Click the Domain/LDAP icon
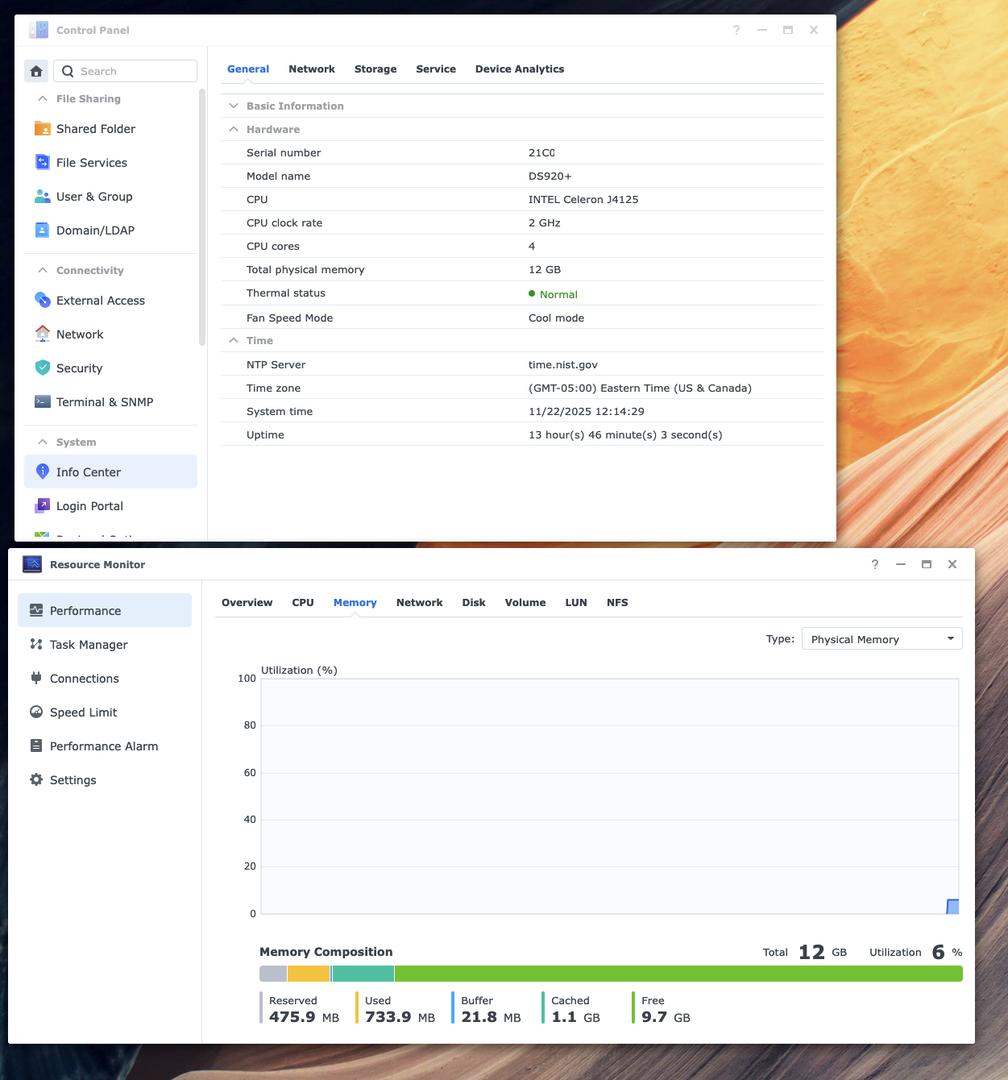 42,230
